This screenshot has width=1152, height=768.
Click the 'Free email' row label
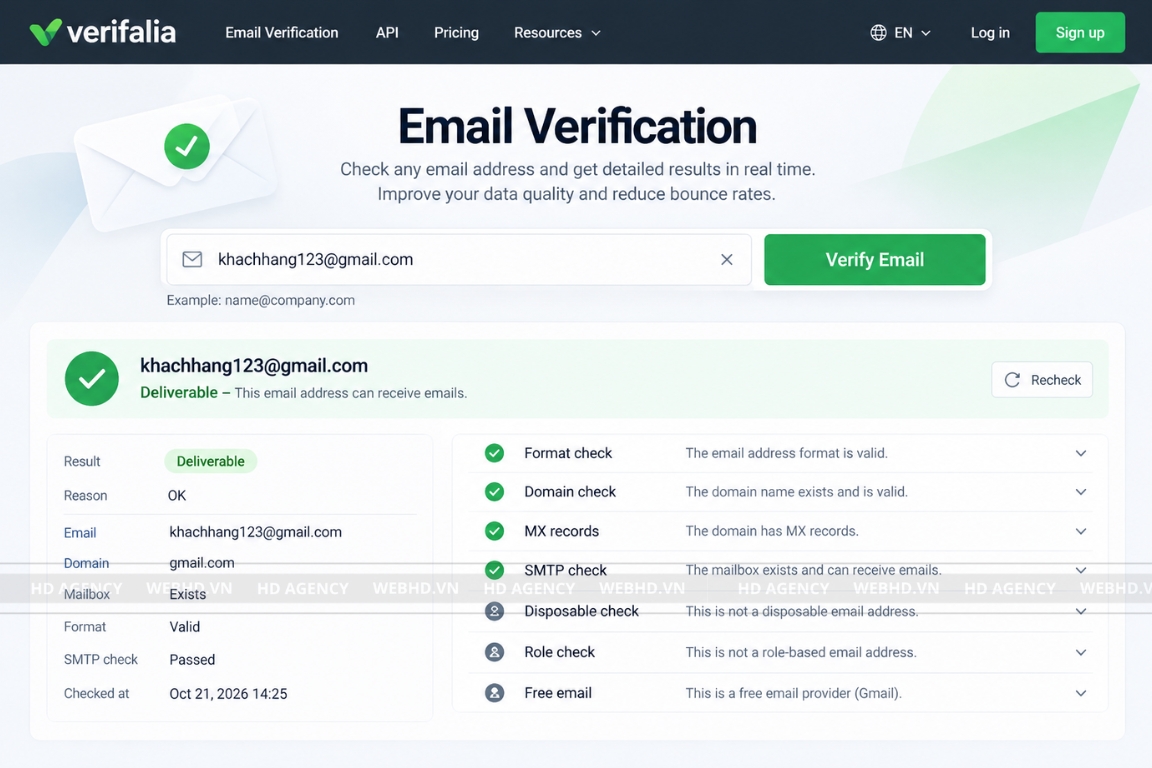[x=558, y=692]
